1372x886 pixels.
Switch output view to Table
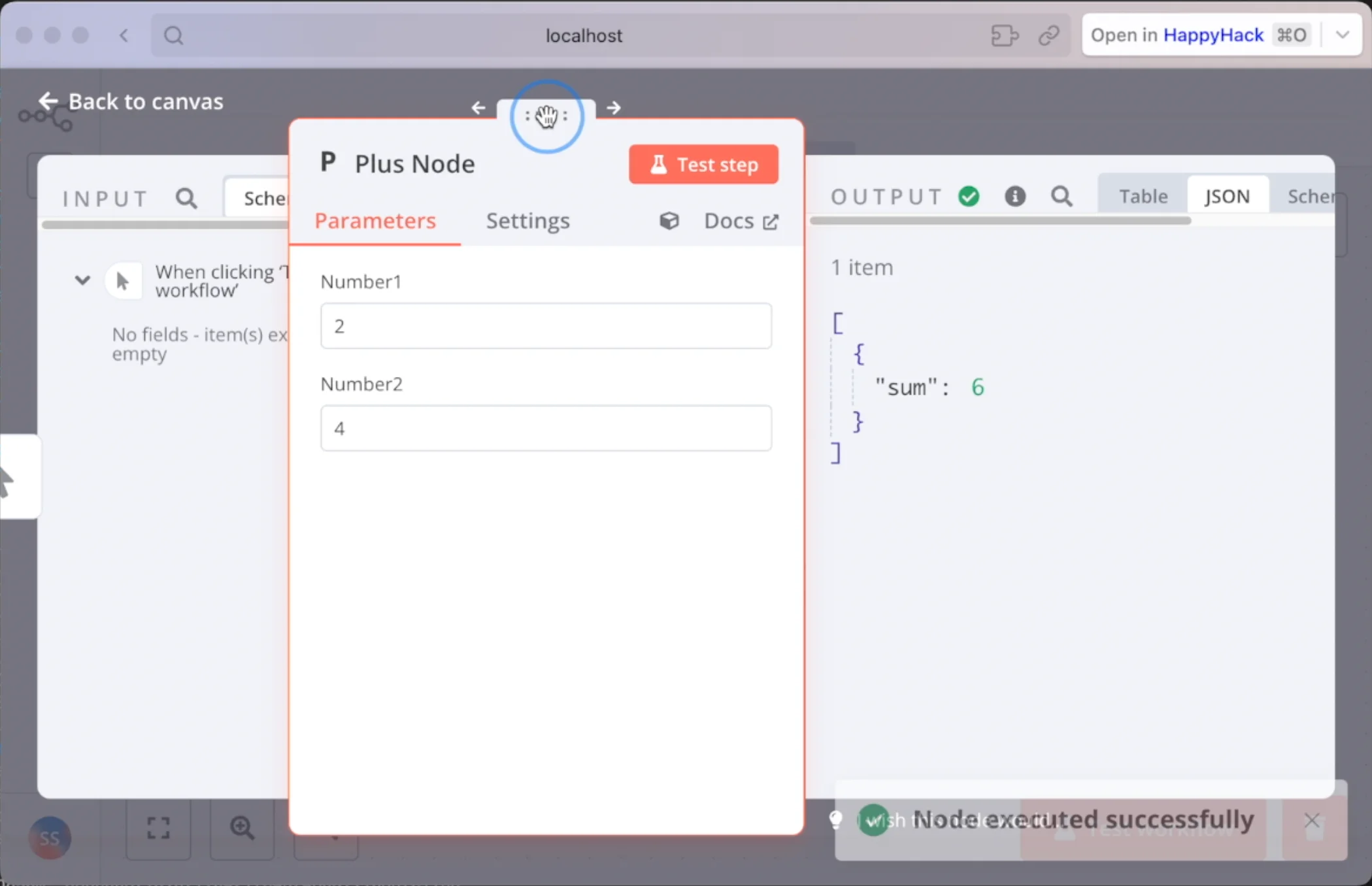1143,196
